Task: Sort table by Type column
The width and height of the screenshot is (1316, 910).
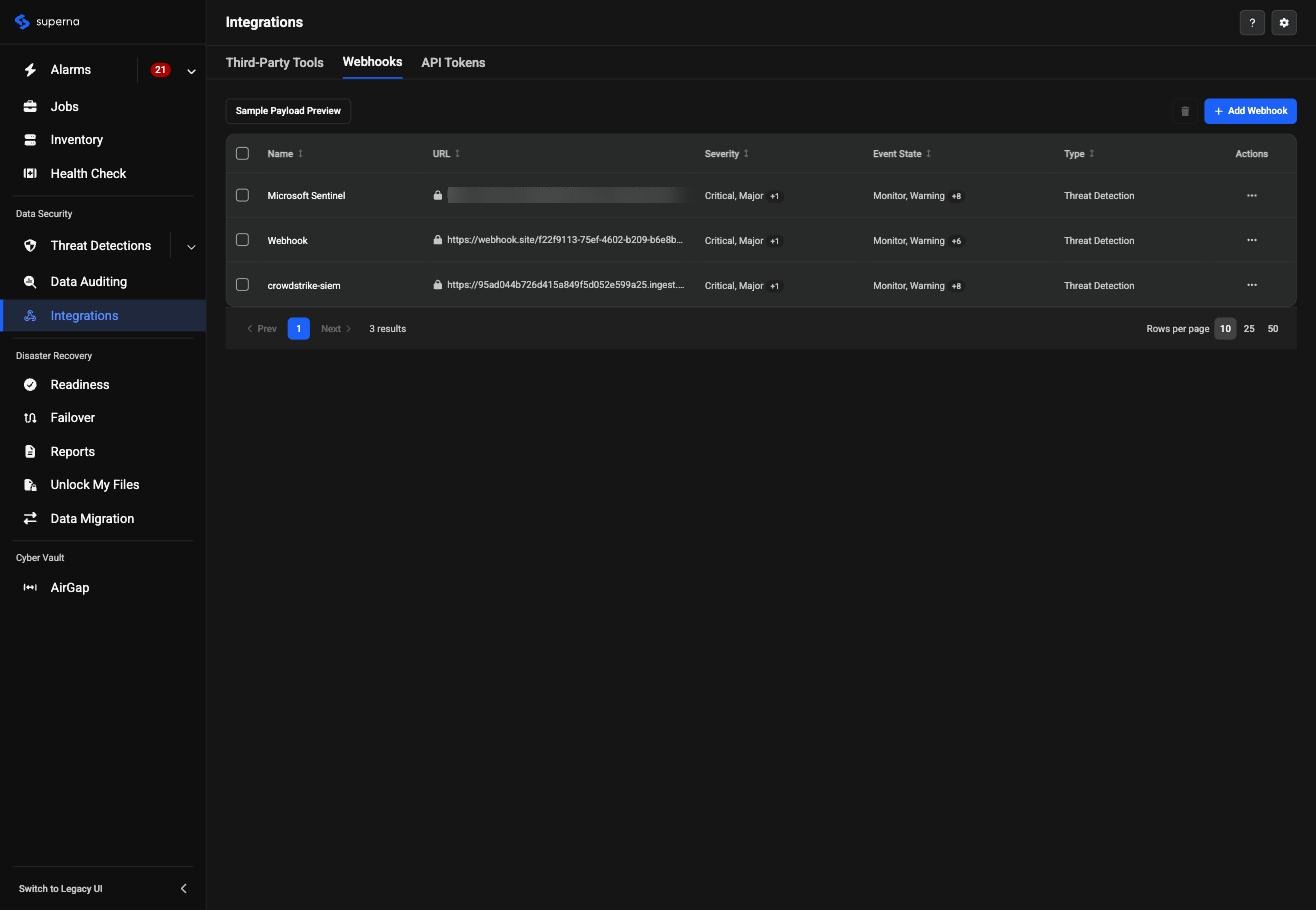Action: [1079, 154]
